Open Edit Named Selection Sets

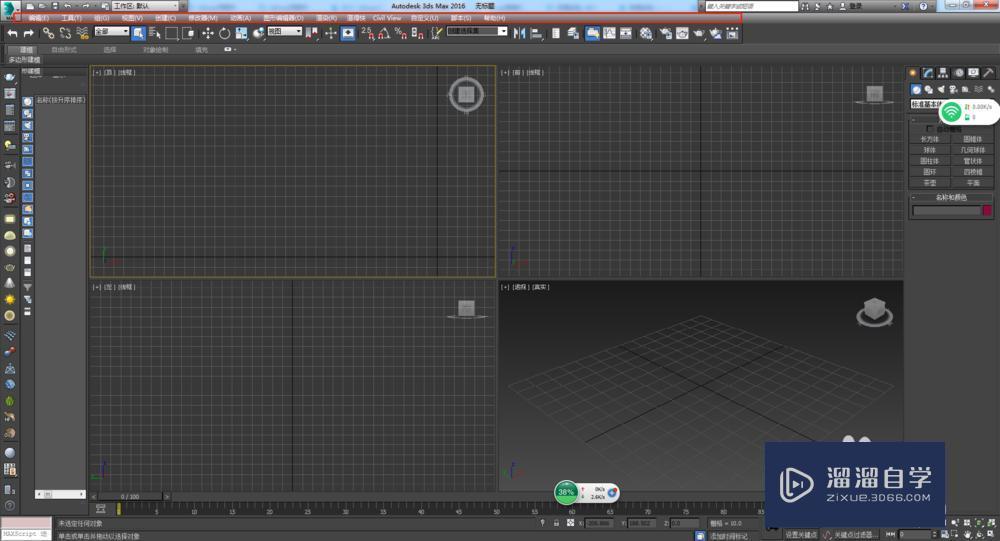[x=436, y=33]
